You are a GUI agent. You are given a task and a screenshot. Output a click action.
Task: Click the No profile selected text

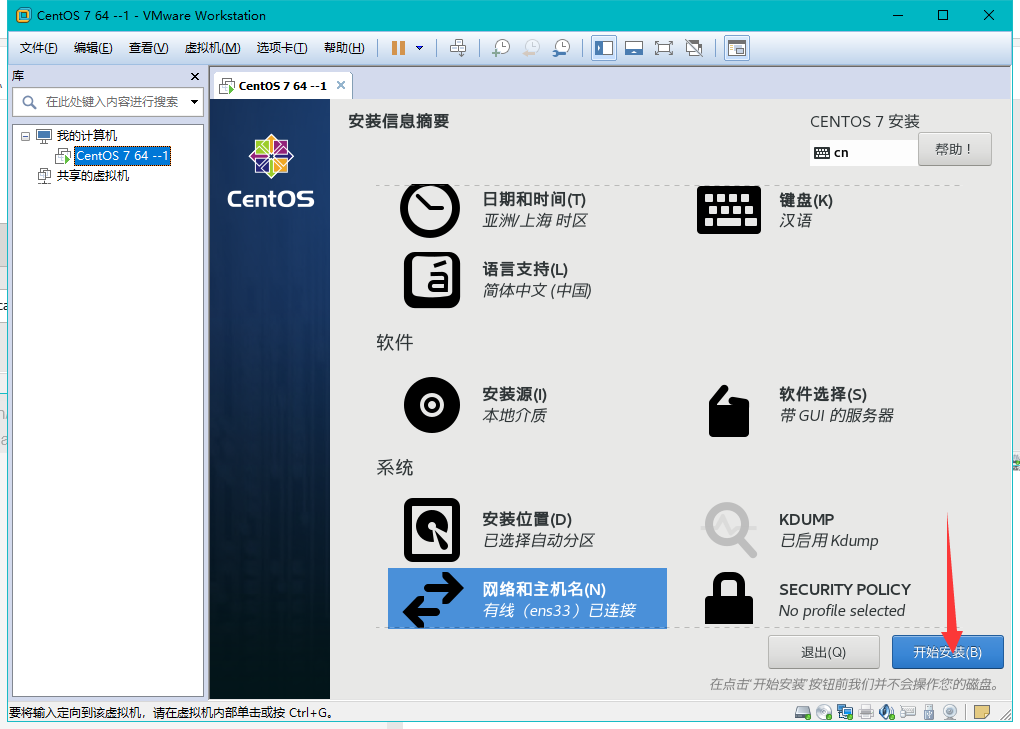(x=842, y=611)
